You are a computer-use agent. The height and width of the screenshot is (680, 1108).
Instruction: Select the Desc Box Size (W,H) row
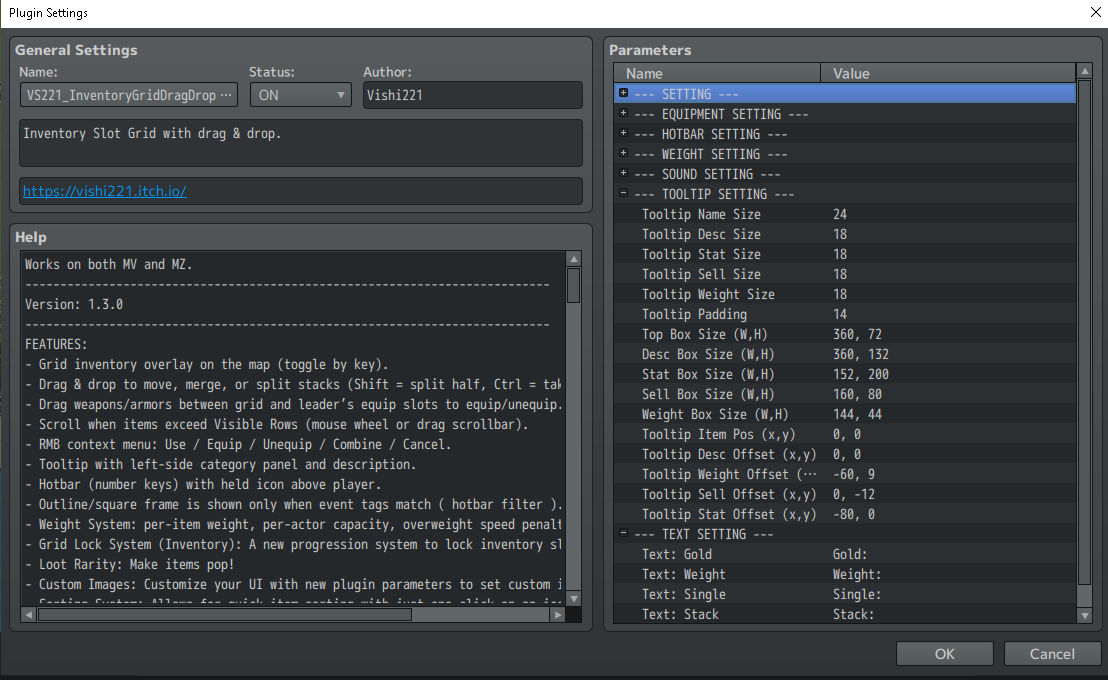pos(844,354)
